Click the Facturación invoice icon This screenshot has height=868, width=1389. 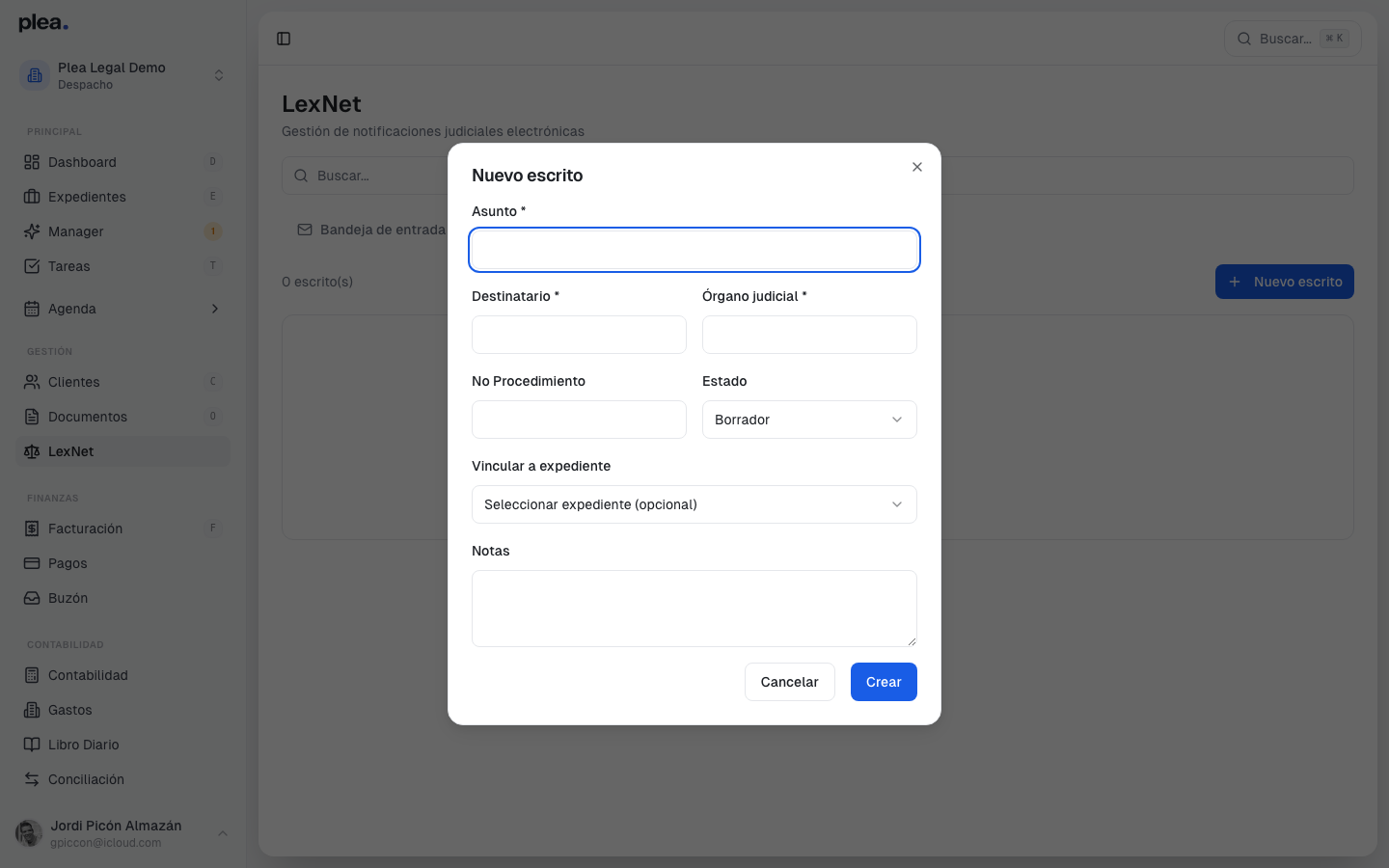(x=32, y=529)
